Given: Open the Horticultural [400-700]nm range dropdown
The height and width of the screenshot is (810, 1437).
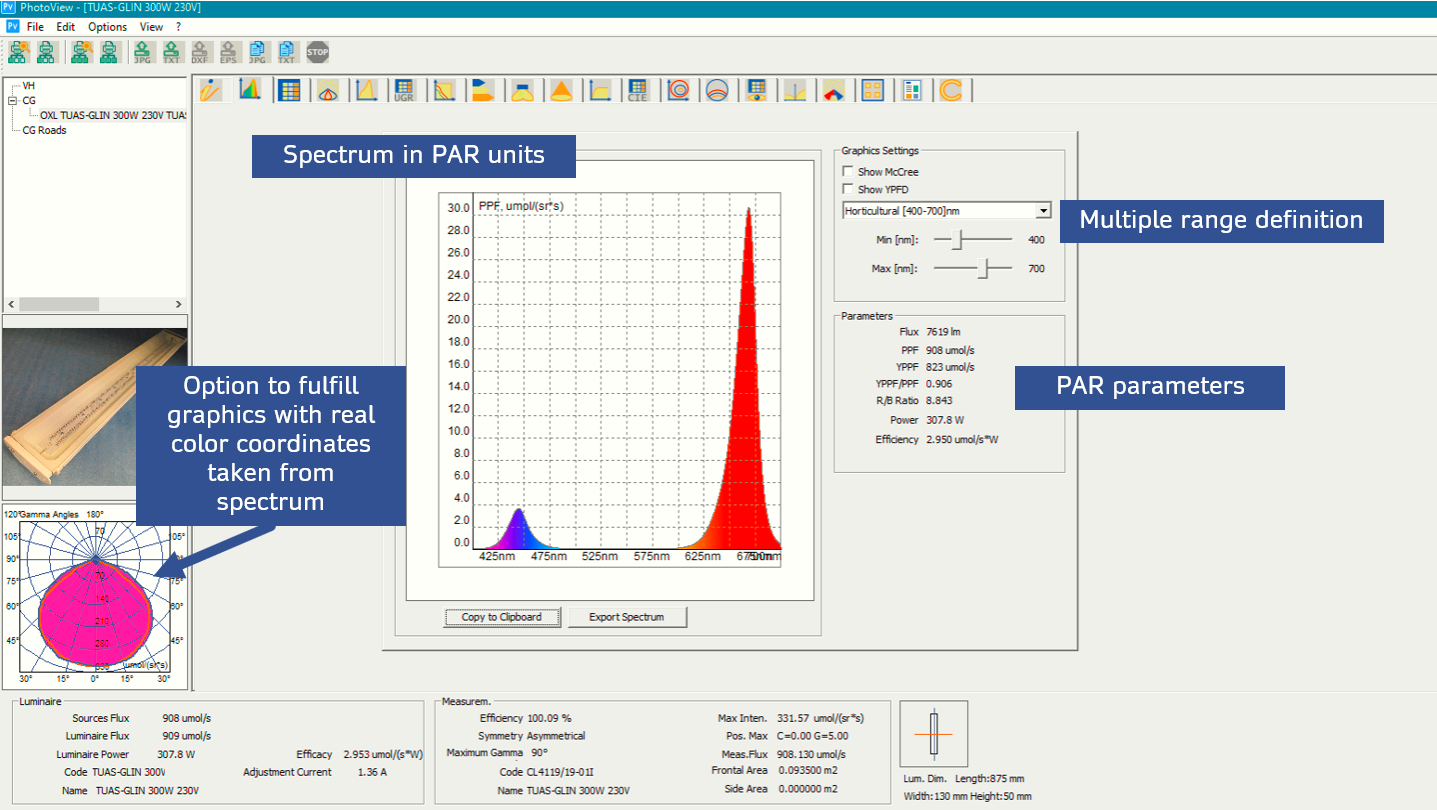Looking at the screenshot, I should point(1043,211).
